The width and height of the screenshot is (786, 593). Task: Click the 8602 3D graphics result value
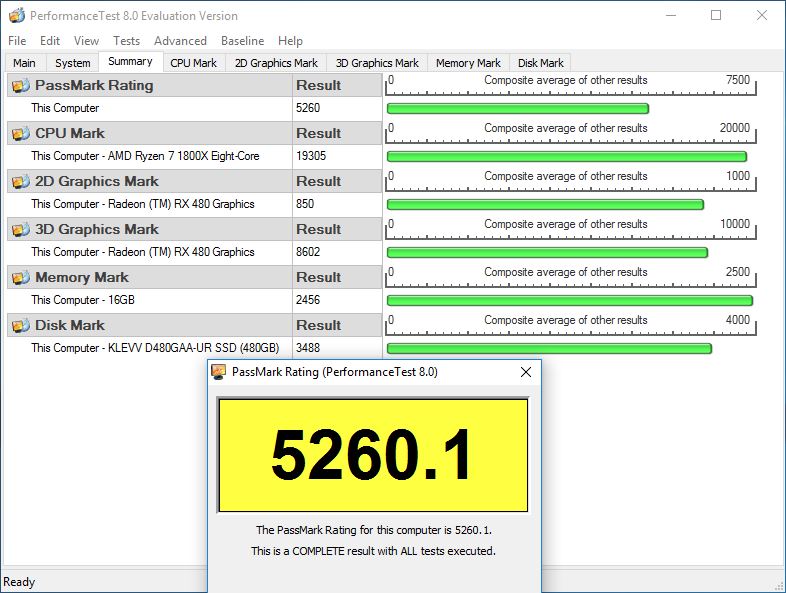pyautogui.click(x=308, y=252)
